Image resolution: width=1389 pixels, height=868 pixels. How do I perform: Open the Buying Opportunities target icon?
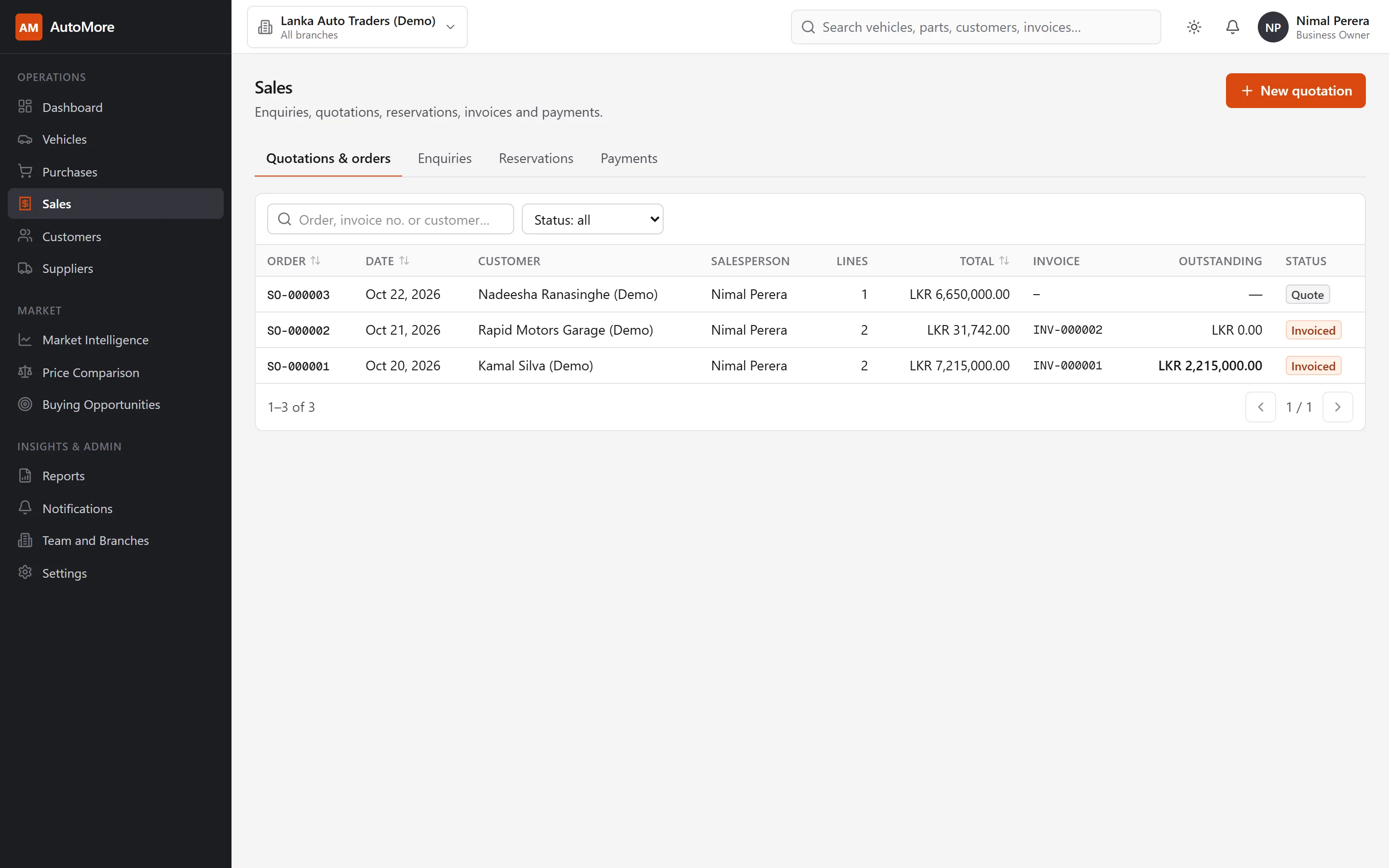[x=25, y=404]
